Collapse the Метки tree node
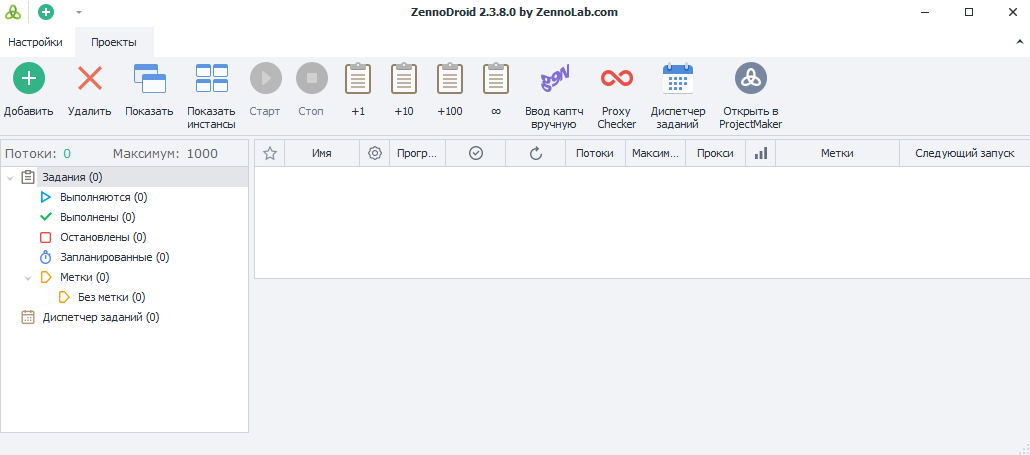Screen dimensions: 1030x455 28,278
